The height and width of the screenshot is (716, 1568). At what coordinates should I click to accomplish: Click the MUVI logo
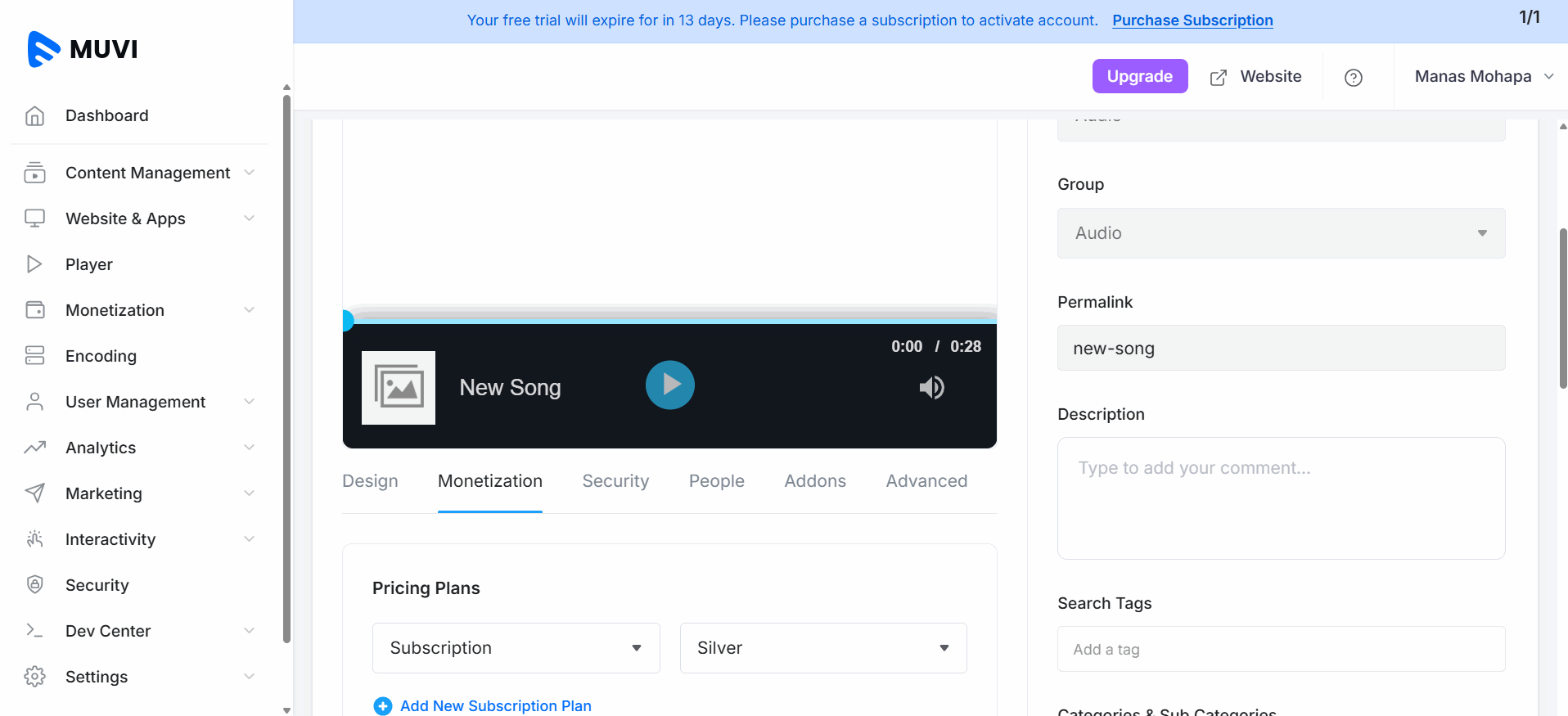[x=82, y=49]
